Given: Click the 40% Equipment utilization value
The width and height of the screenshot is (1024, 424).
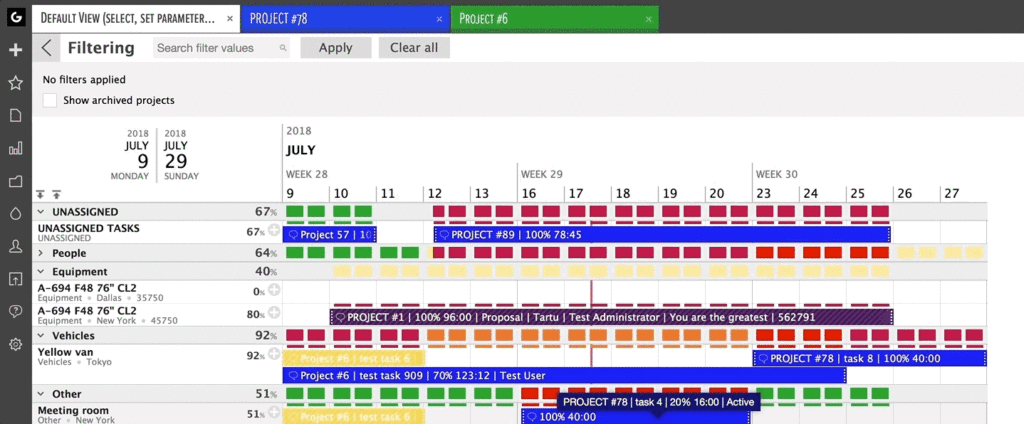Looking at the screenshot, I should [x=266, y=271].
